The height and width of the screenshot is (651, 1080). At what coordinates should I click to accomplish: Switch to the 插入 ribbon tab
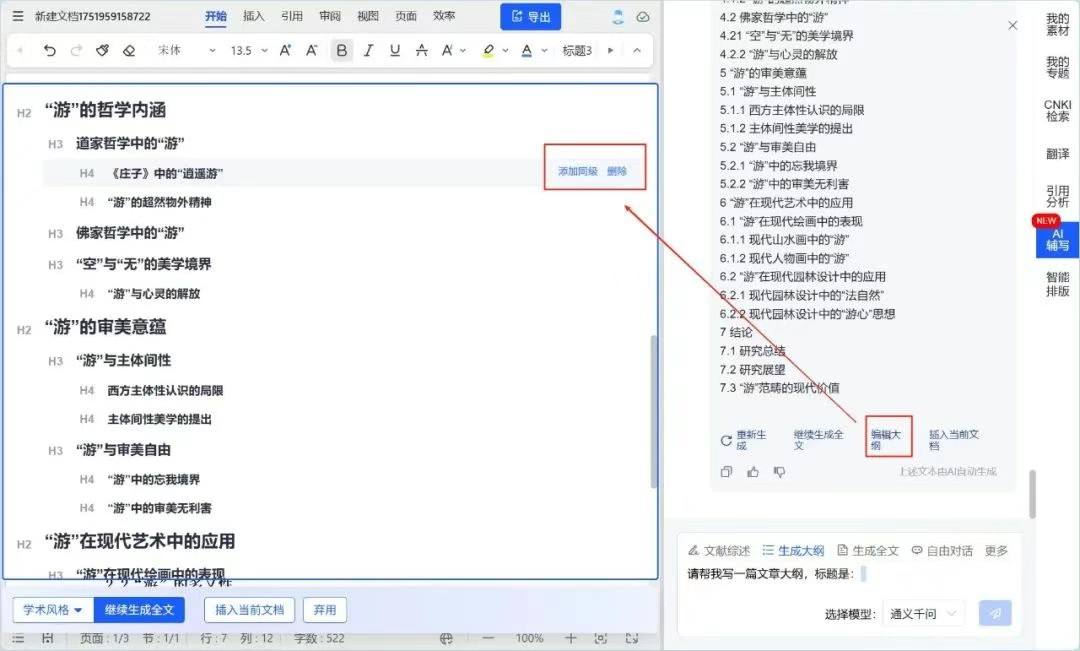[254, 16]
